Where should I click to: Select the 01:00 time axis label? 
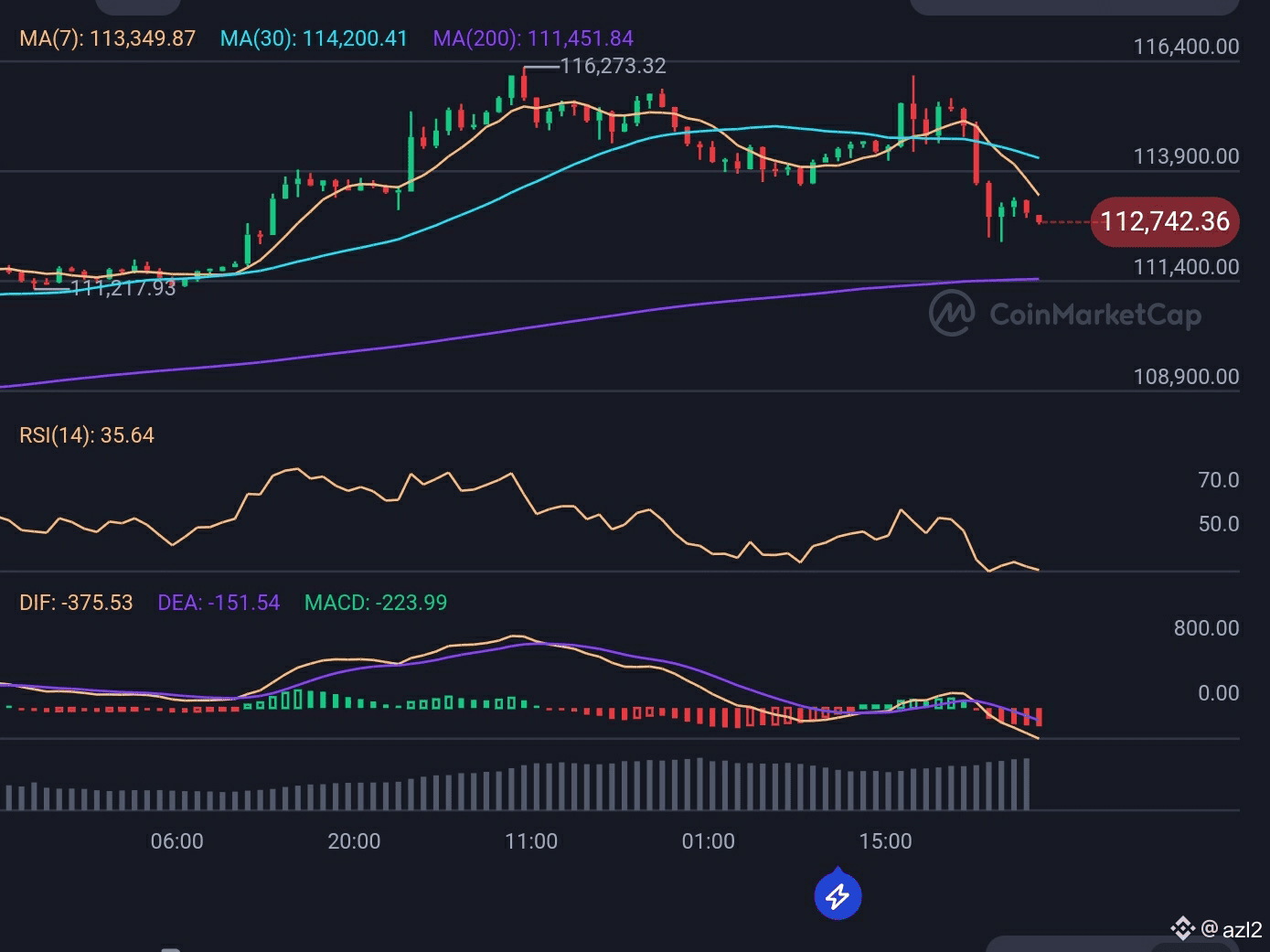709,841
